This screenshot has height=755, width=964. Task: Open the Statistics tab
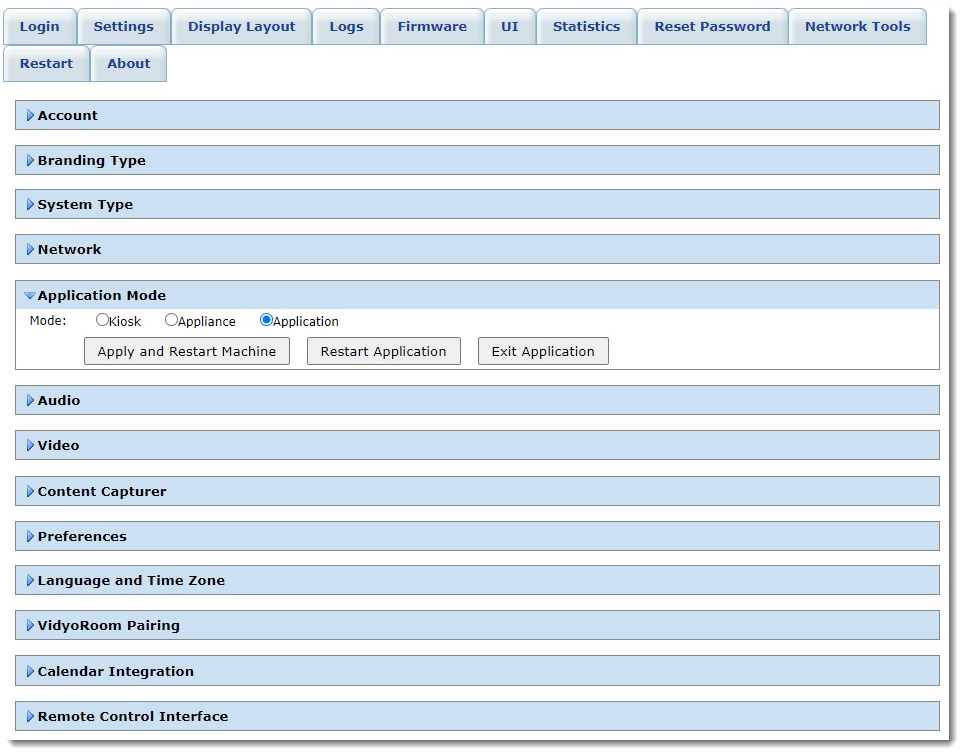pyautogui.click(x=587, y=26)
